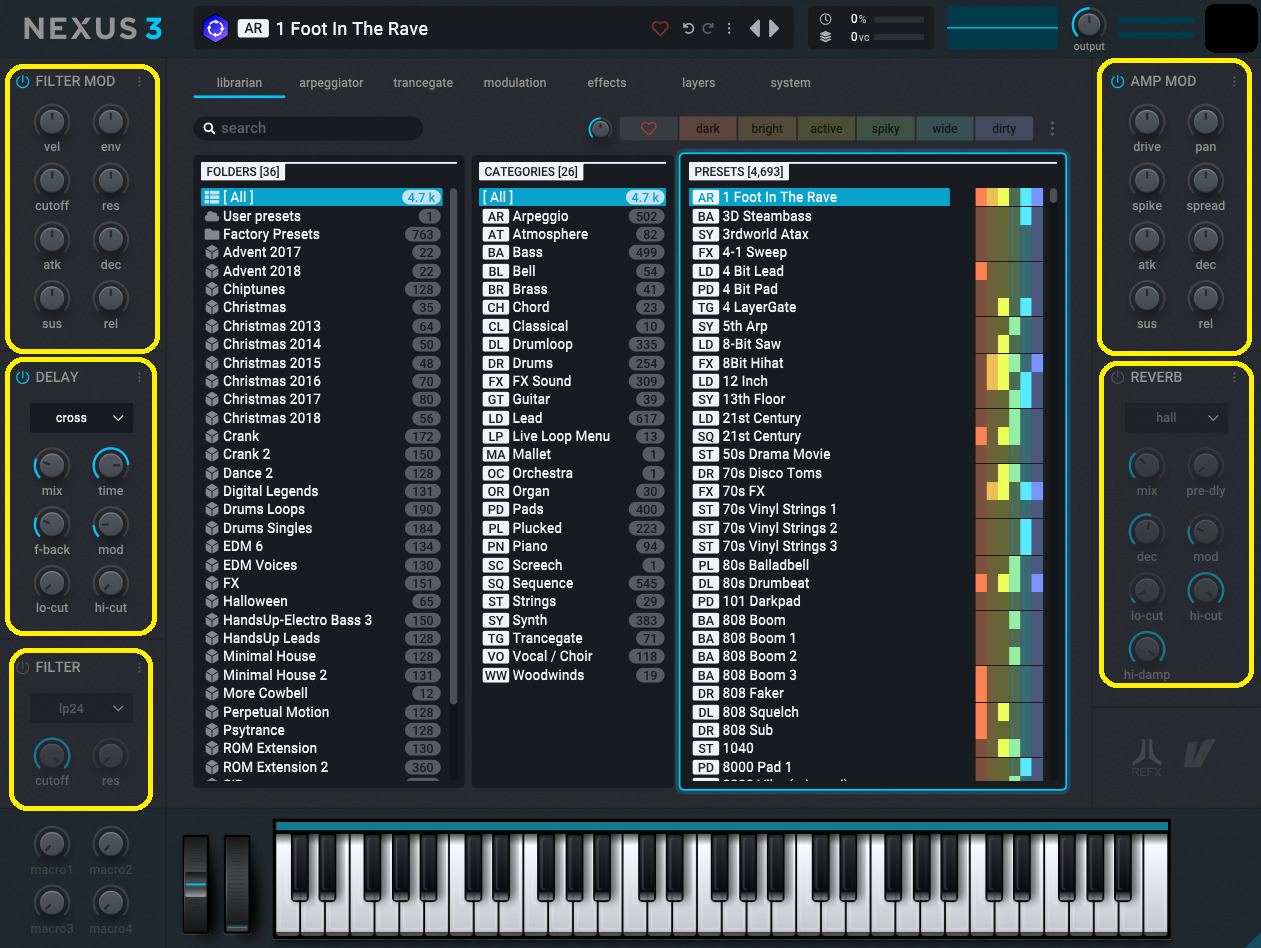Screen dimensions: 1261x948
Task: Expand the Filter type dropdown showing lp24
Action: 81,709
